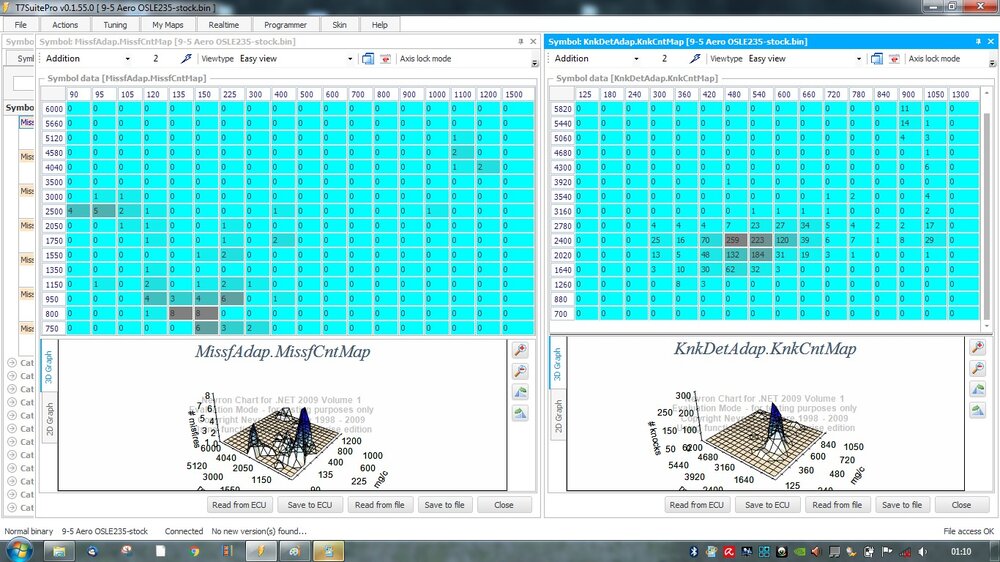The width and height of the screenshot is (1000, 562).
Task: Zoom in on the MissfCntMap 3D graph
Action: [520, 350]
